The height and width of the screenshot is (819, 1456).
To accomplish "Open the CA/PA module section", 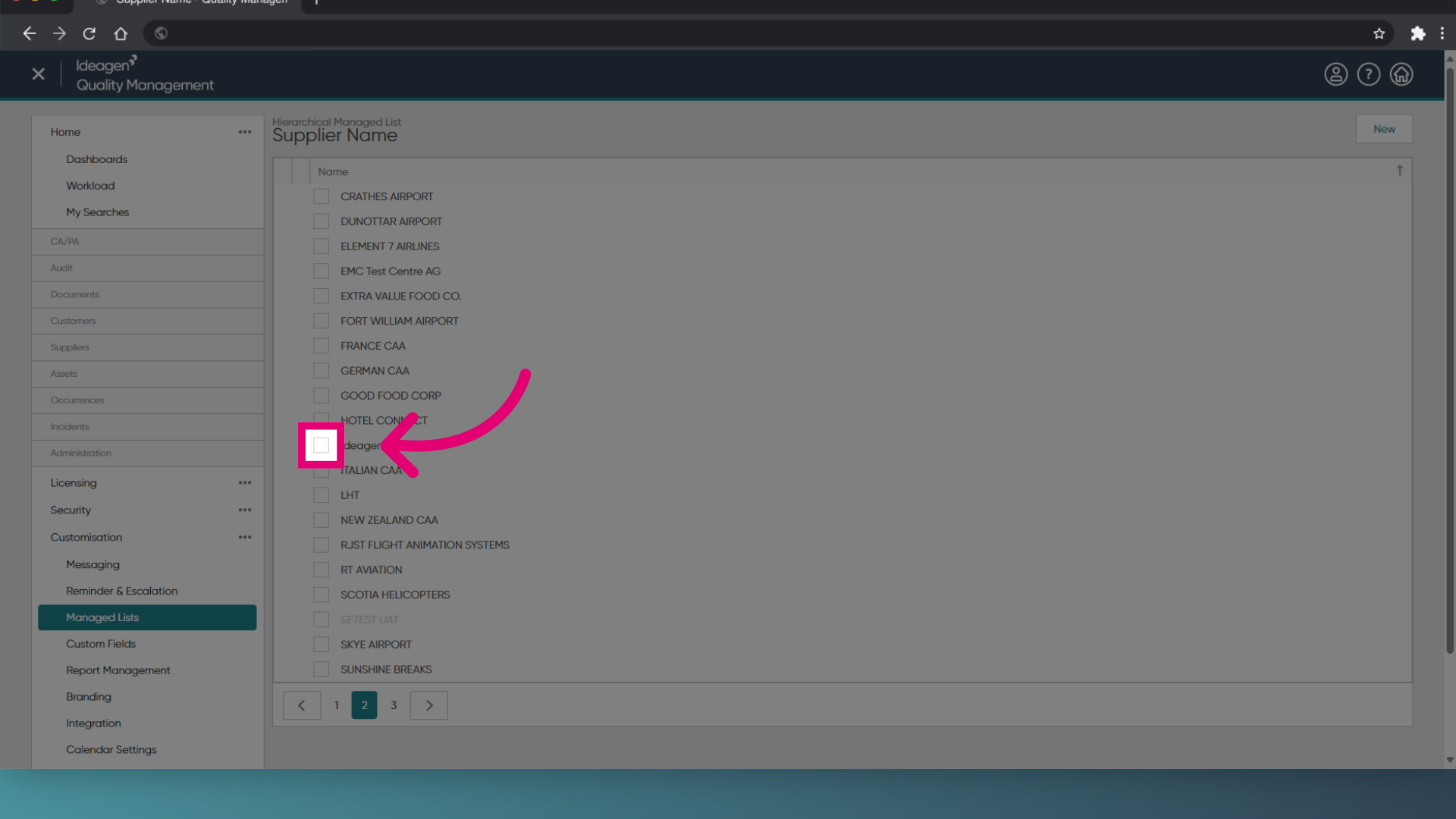I will (148, 242).
